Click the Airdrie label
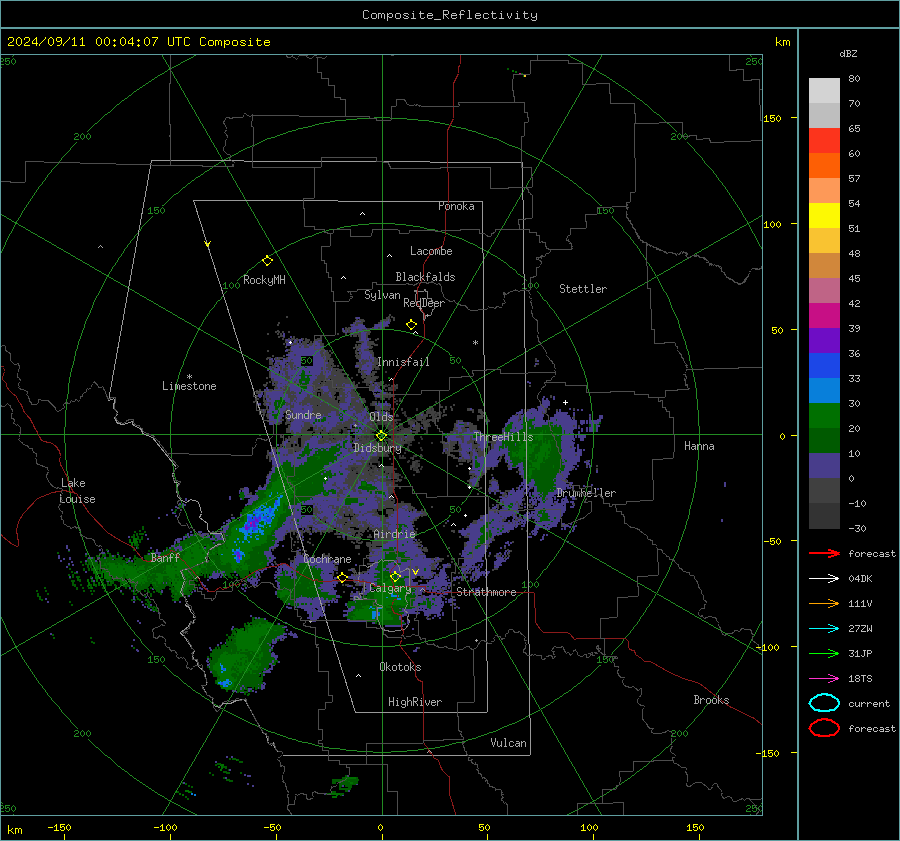This screenshot has width=900, height=841. [394, 534]
